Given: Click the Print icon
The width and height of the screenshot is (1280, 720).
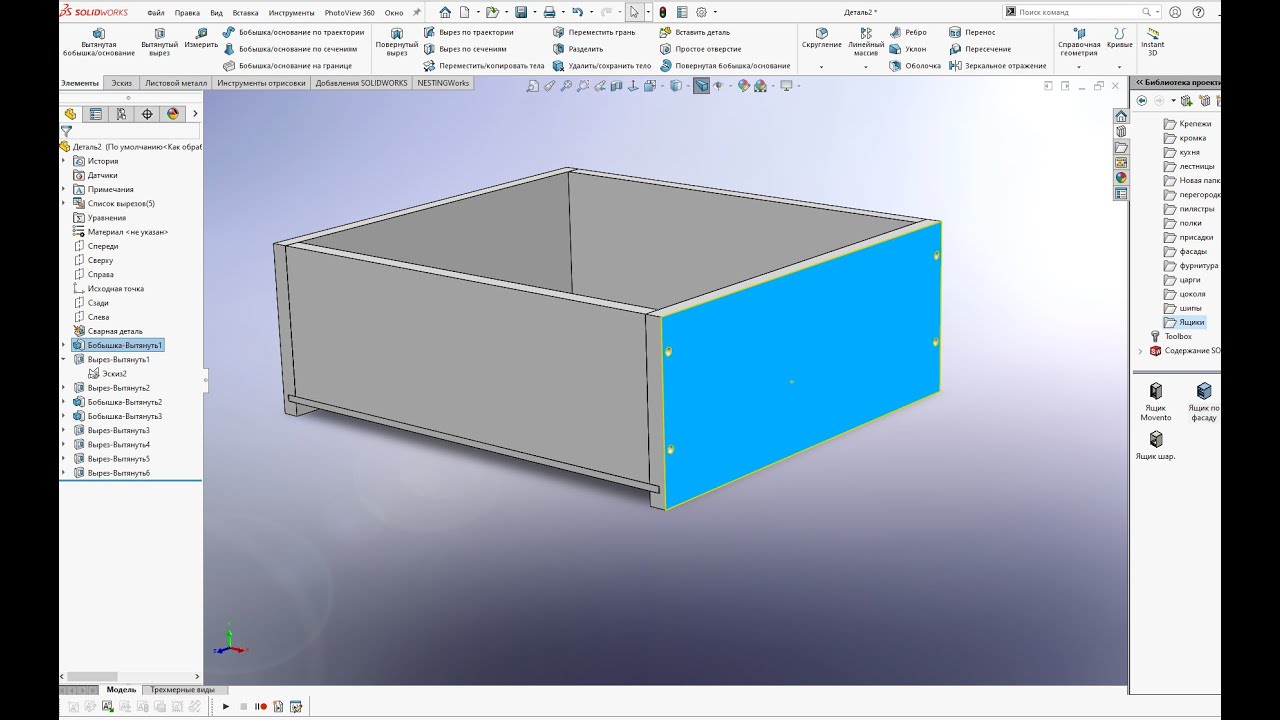Looking at the screenshot, I should [x=549, y=12].
